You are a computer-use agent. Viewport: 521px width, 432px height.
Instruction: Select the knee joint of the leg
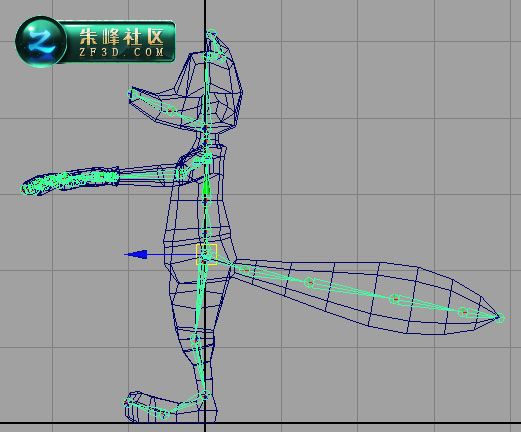195,340
